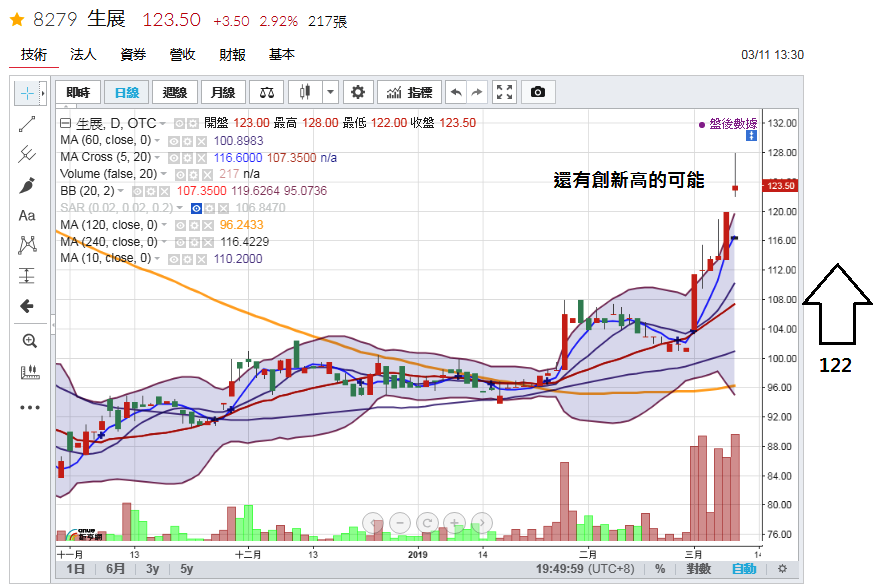Viewport: 895px width, 586px height.
Task: Open the 生展, D, OTC legend dropdown
Action: (x=163, y=124)
